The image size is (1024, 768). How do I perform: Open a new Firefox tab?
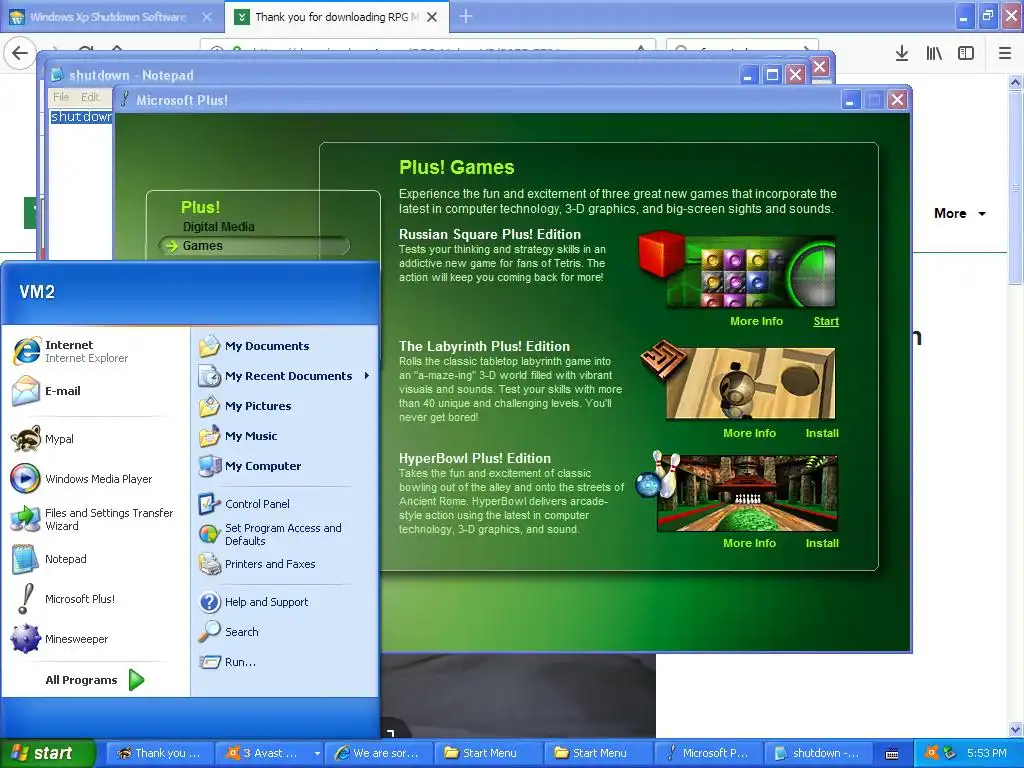pos(466,17)
